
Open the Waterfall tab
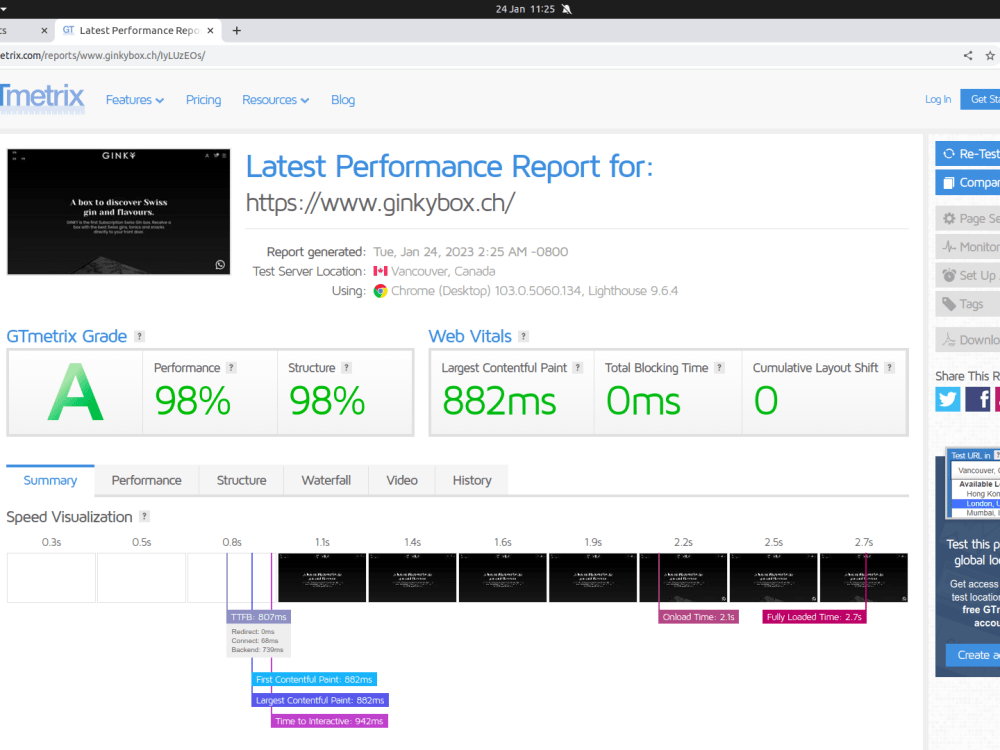[326, 480]
